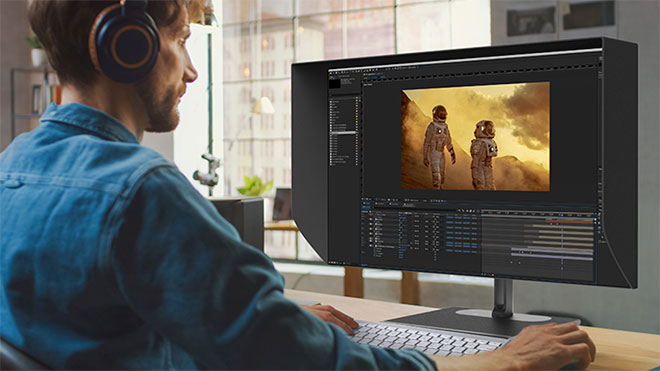Open the blue active composition tab in the timeline
This screenshot has width=660, height=371.
[366, 207]
